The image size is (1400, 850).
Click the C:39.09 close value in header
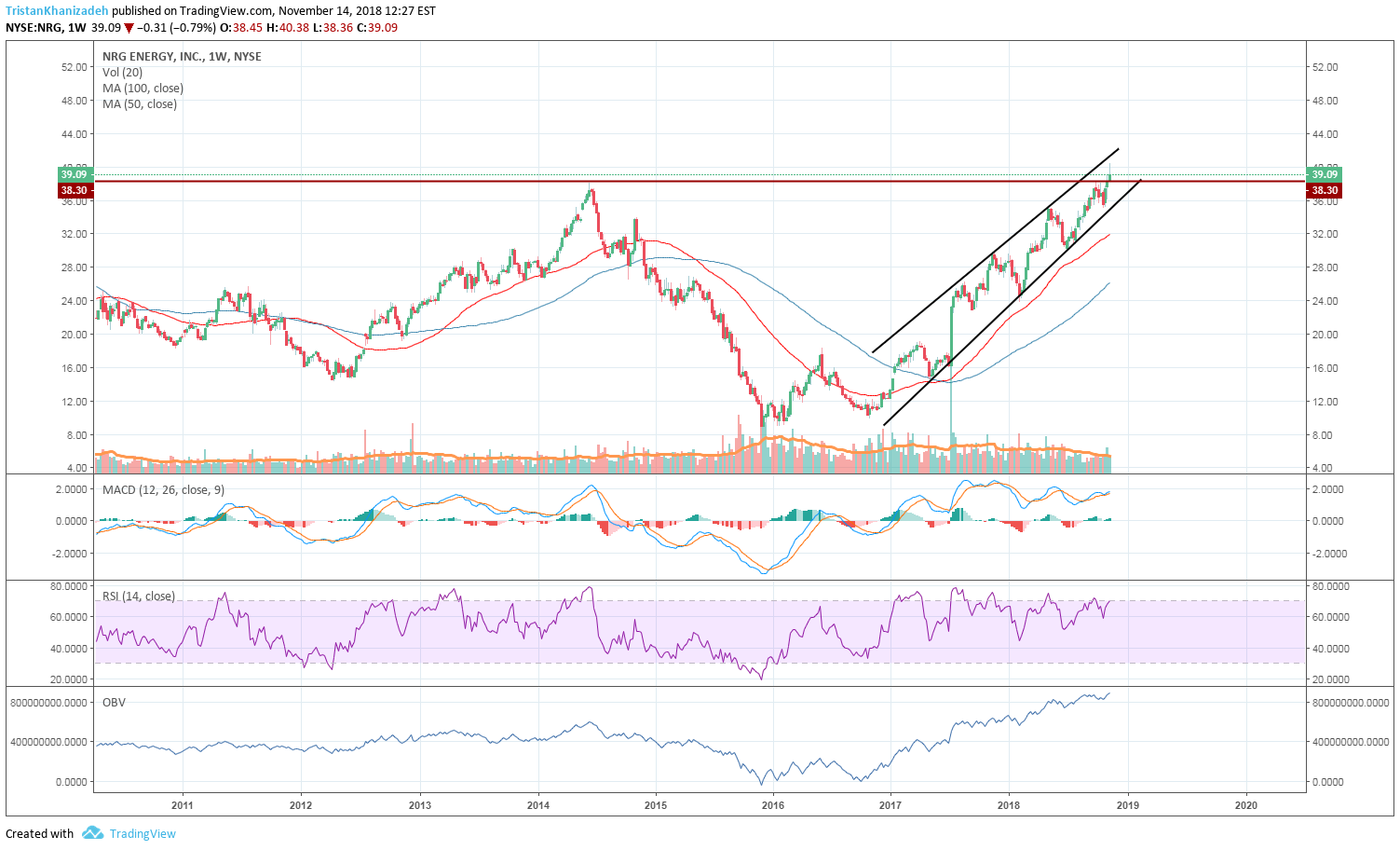coord(377,28)
